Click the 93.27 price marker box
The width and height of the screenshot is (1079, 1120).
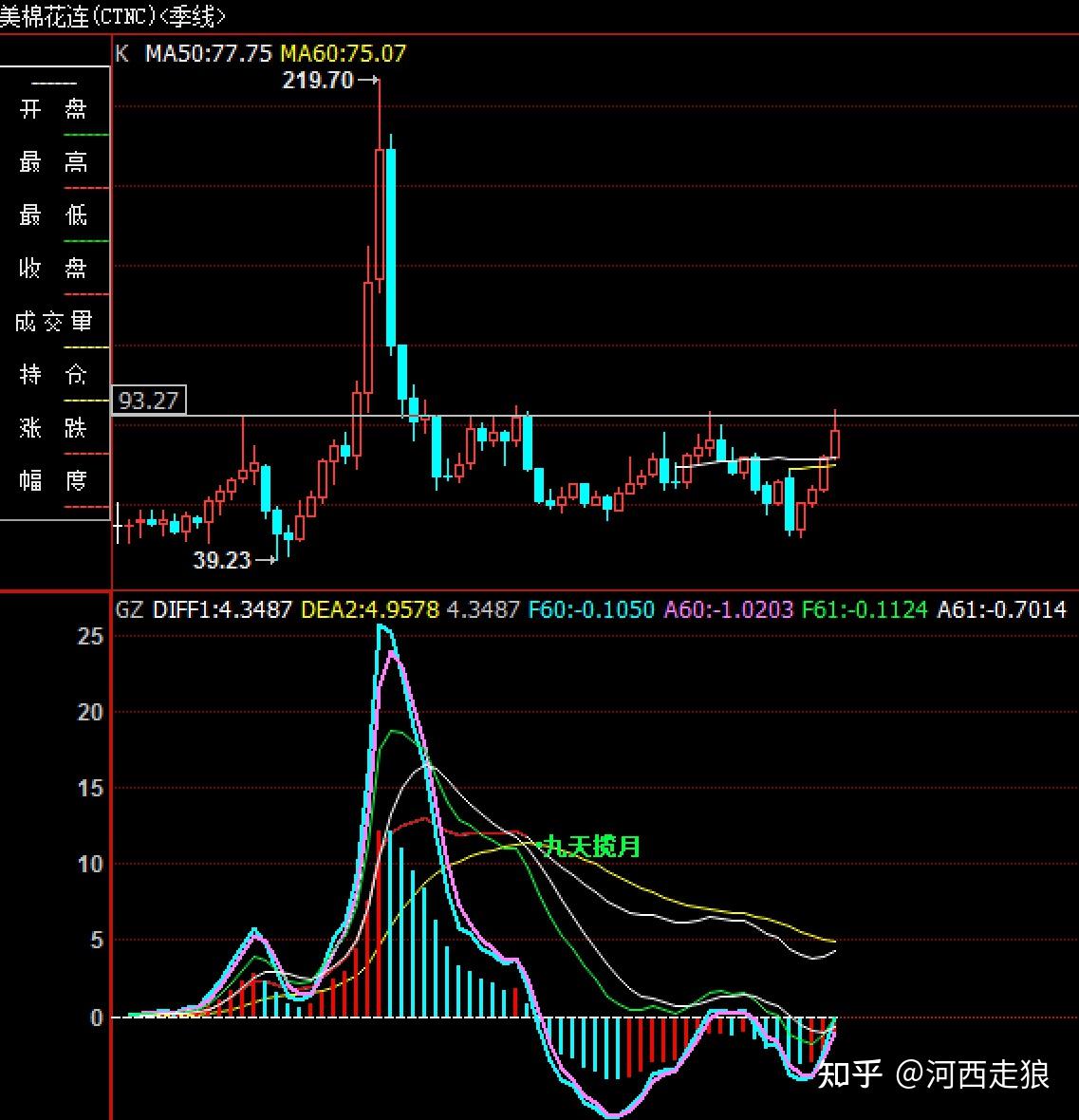pos(149,400)
